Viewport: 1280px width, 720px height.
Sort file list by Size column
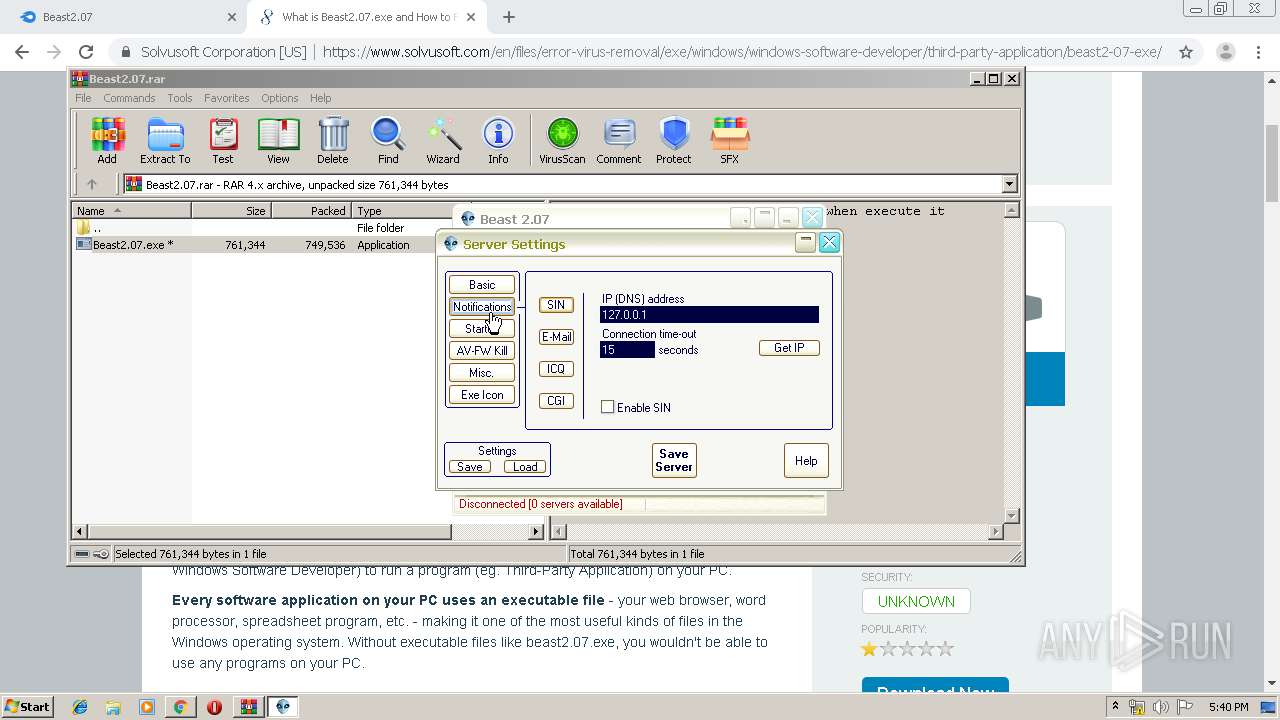click(231, 211)
